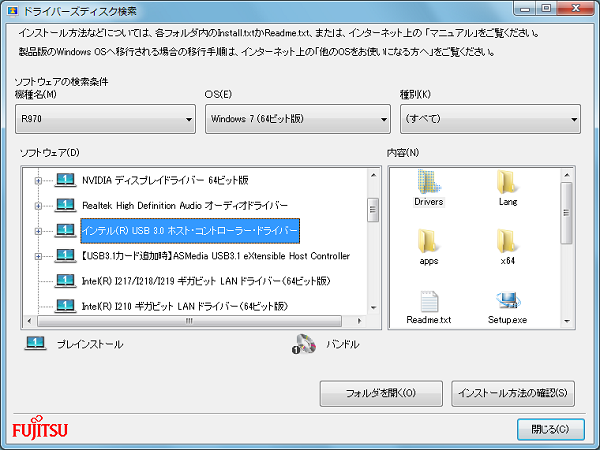The image size is (600, 450).
Task: Click the Readme.txt file icon
Action: (x=428, y=302)
